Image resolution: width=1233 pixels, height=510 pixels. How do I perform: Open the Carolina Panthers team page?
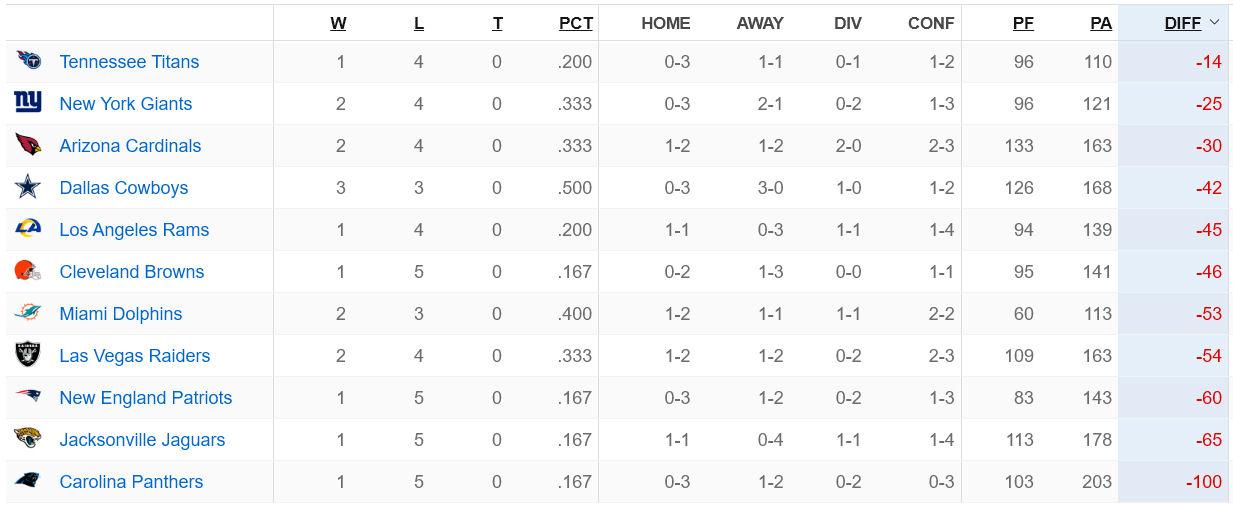pyautogui.click(x=131, y=481)
